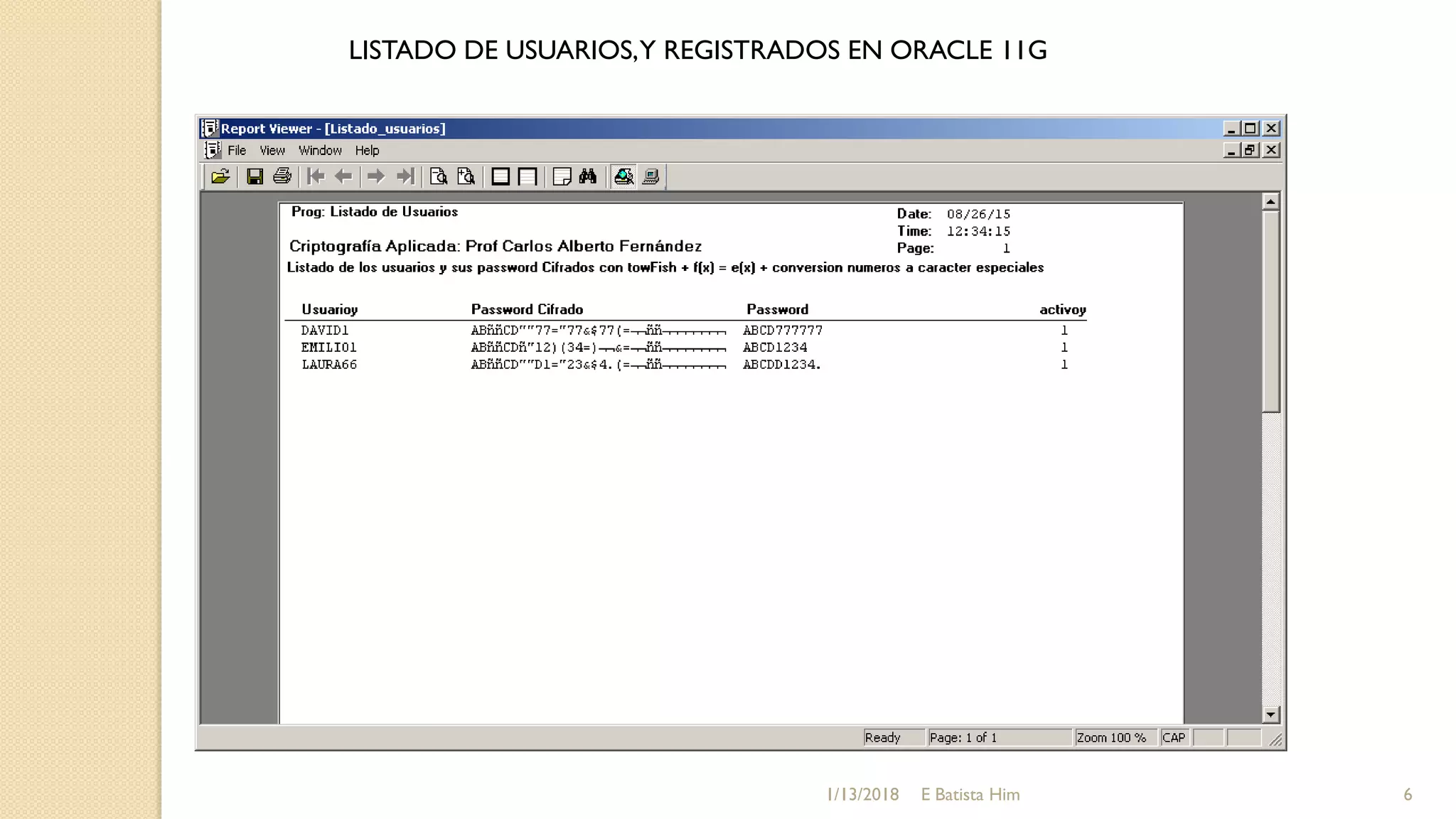Close the Listado_usuarios child document
The image size is (1456, 819).
click(1271, 150)
